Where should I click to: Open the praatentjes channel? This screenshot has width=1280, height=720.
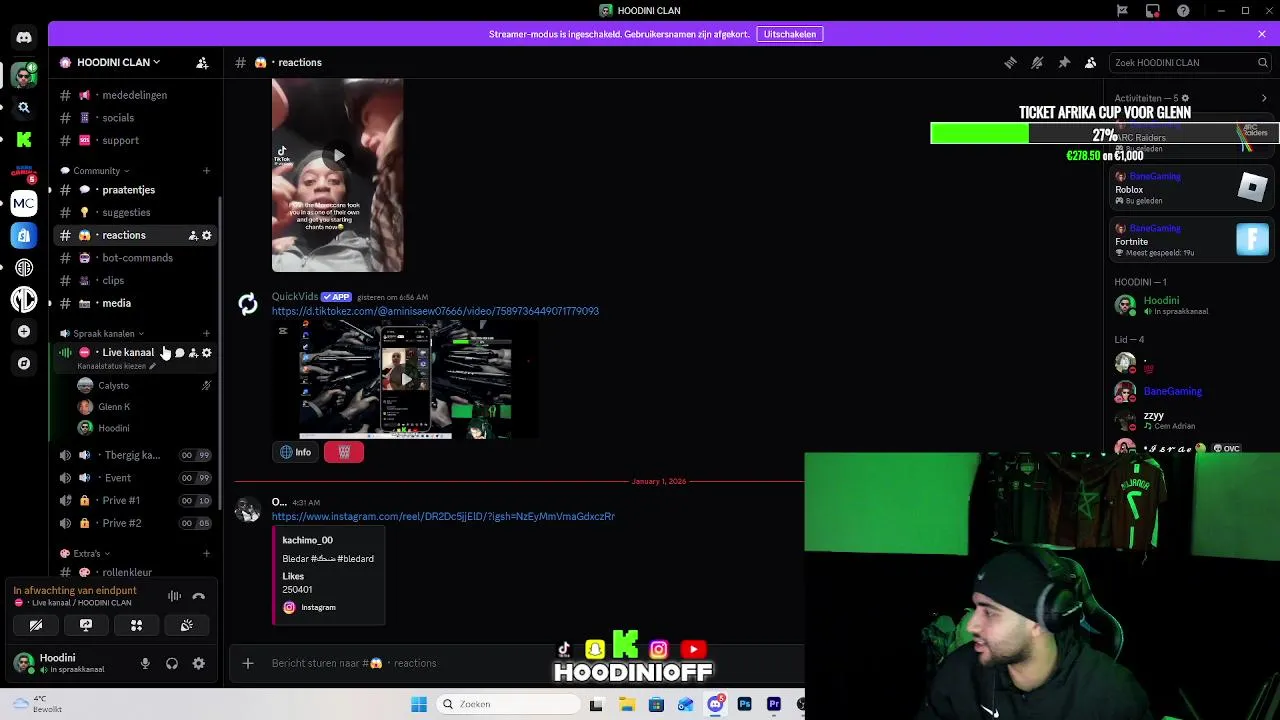pyautogui.click(x=134, y=190)
